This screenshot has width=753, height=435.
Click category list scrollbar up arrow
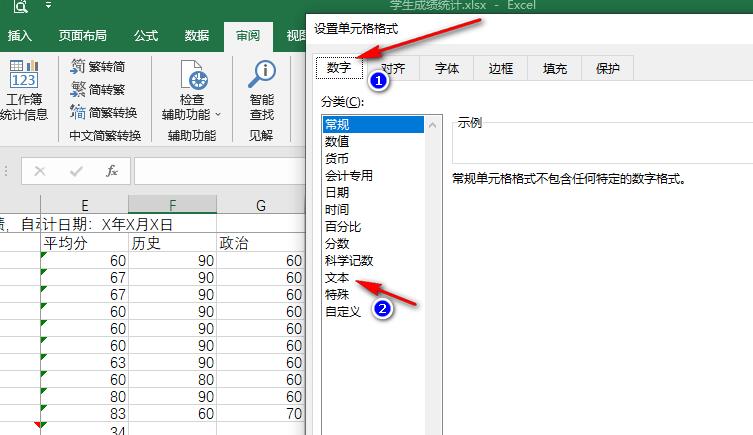pyautogui.click(x=433, y=125)
